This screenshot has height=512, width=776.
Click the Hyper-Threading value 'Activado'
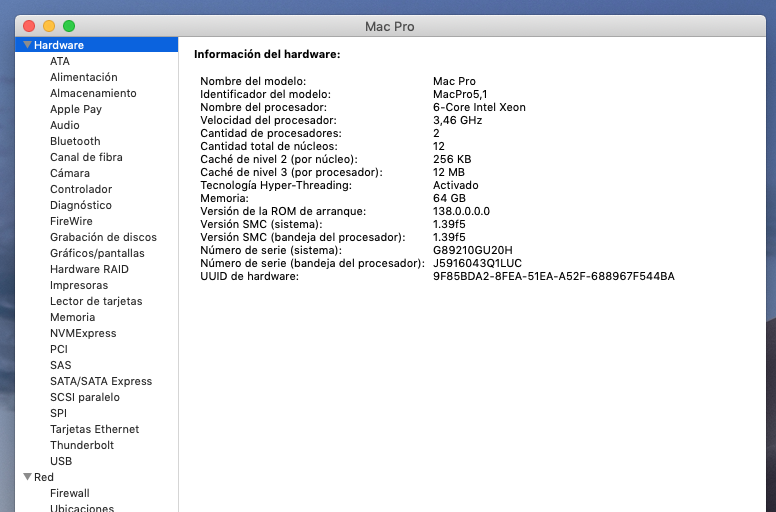(455, 185)
